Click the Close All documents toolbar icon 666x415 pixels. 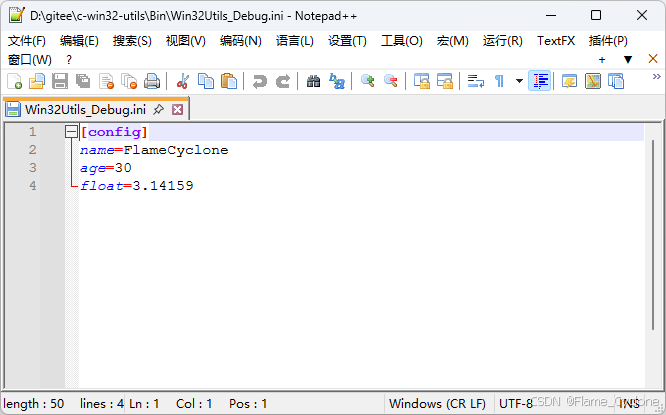coord(129,81)
